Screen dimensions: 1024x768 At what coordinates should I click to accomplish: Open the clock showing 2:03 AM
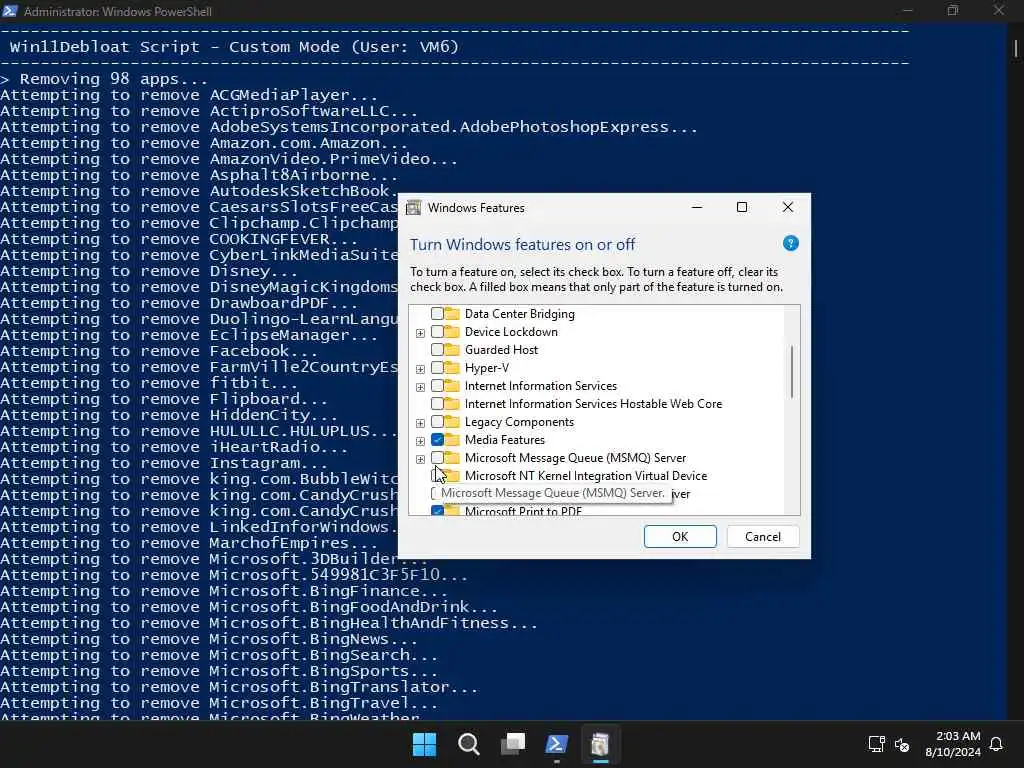pos(953,744)
